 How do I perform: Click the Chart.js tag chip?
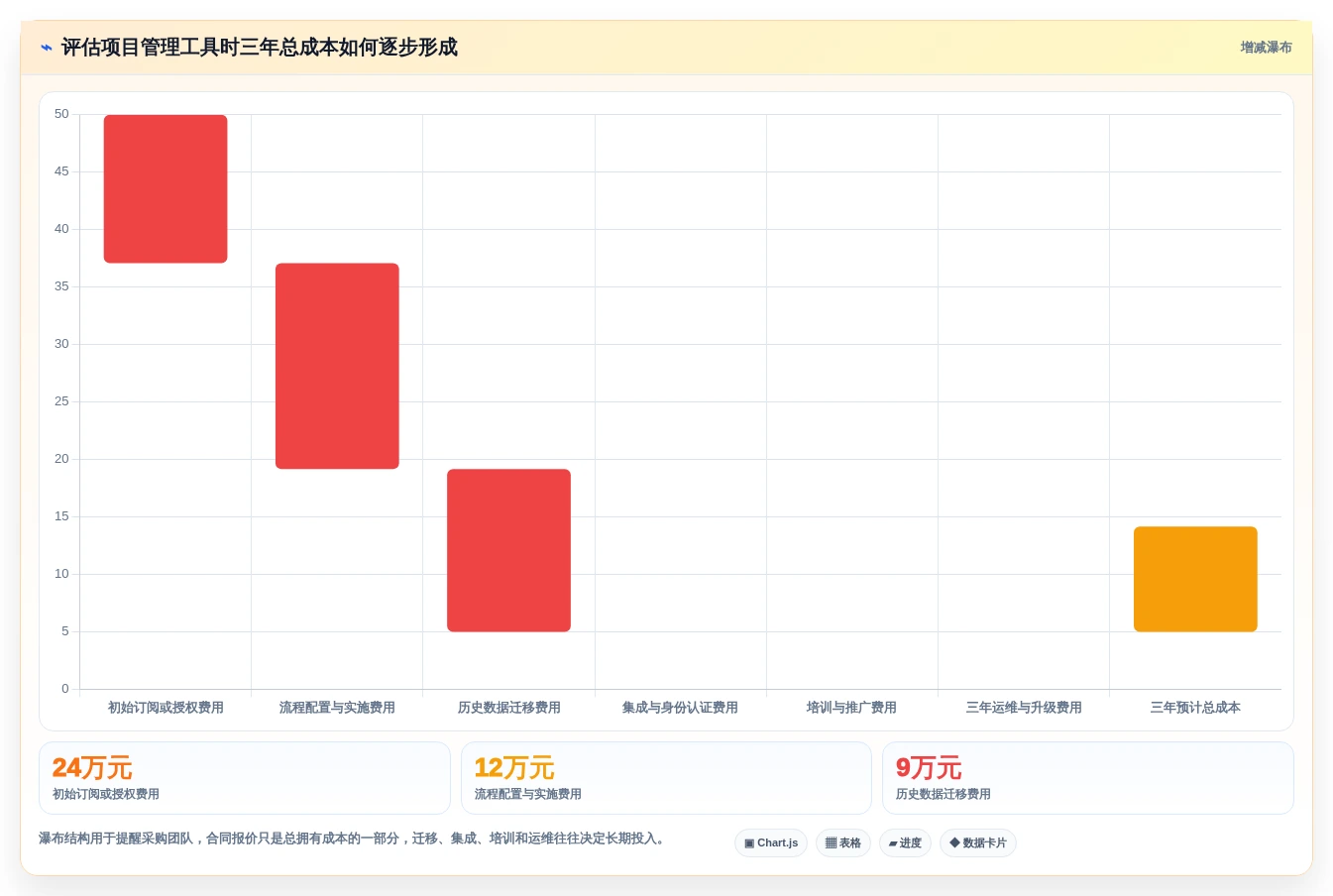(x=771, y=842)
